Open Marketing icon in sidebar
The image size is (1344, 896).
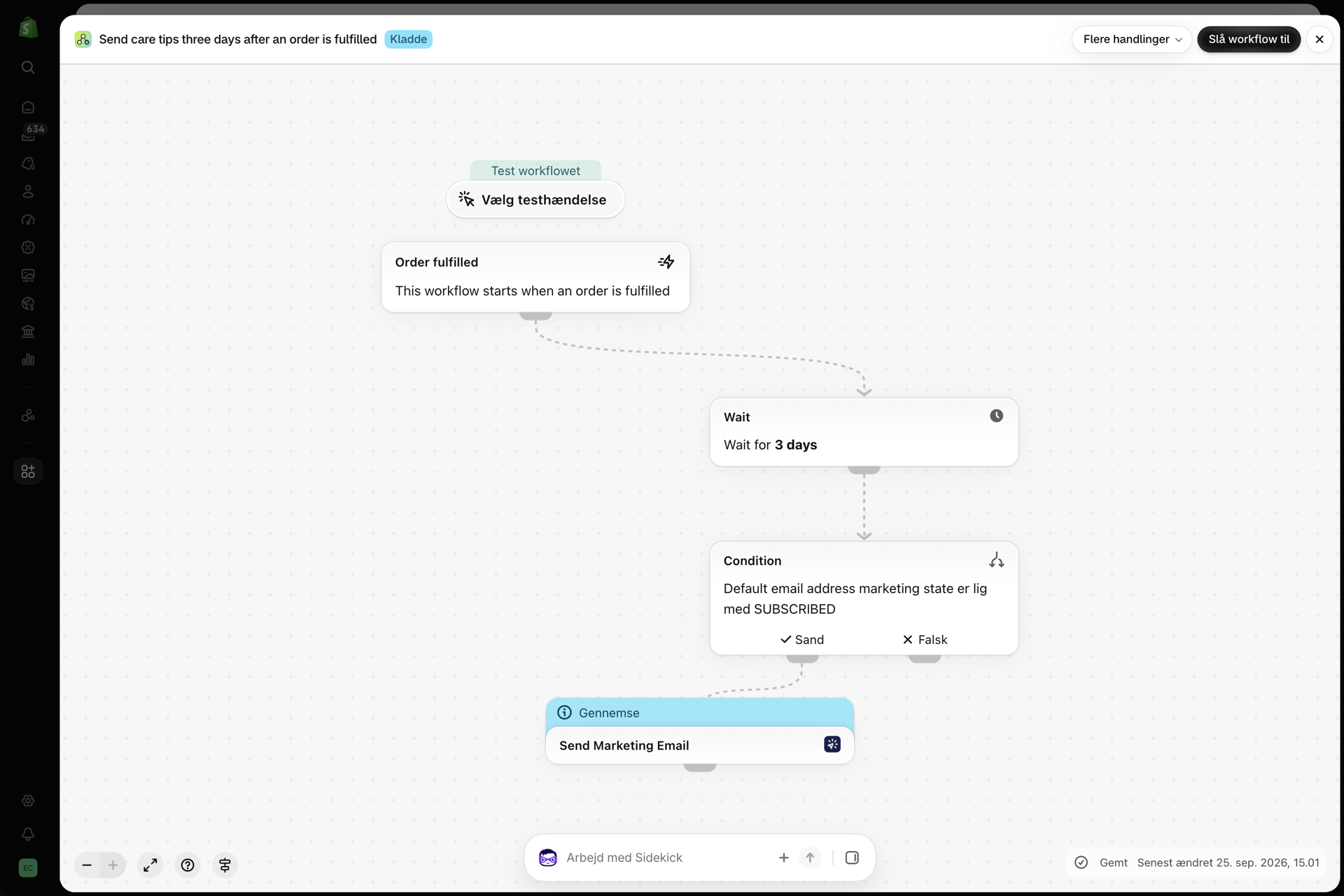tap(28, 219)
